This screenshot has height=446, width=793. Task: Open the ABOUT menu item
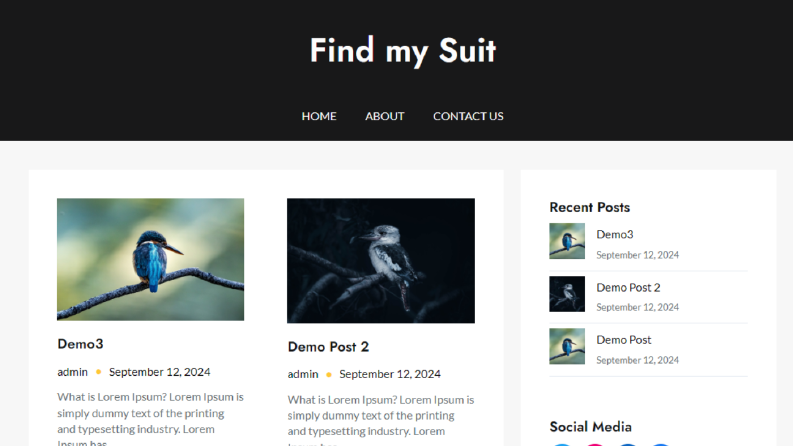(x=384, y=116)
